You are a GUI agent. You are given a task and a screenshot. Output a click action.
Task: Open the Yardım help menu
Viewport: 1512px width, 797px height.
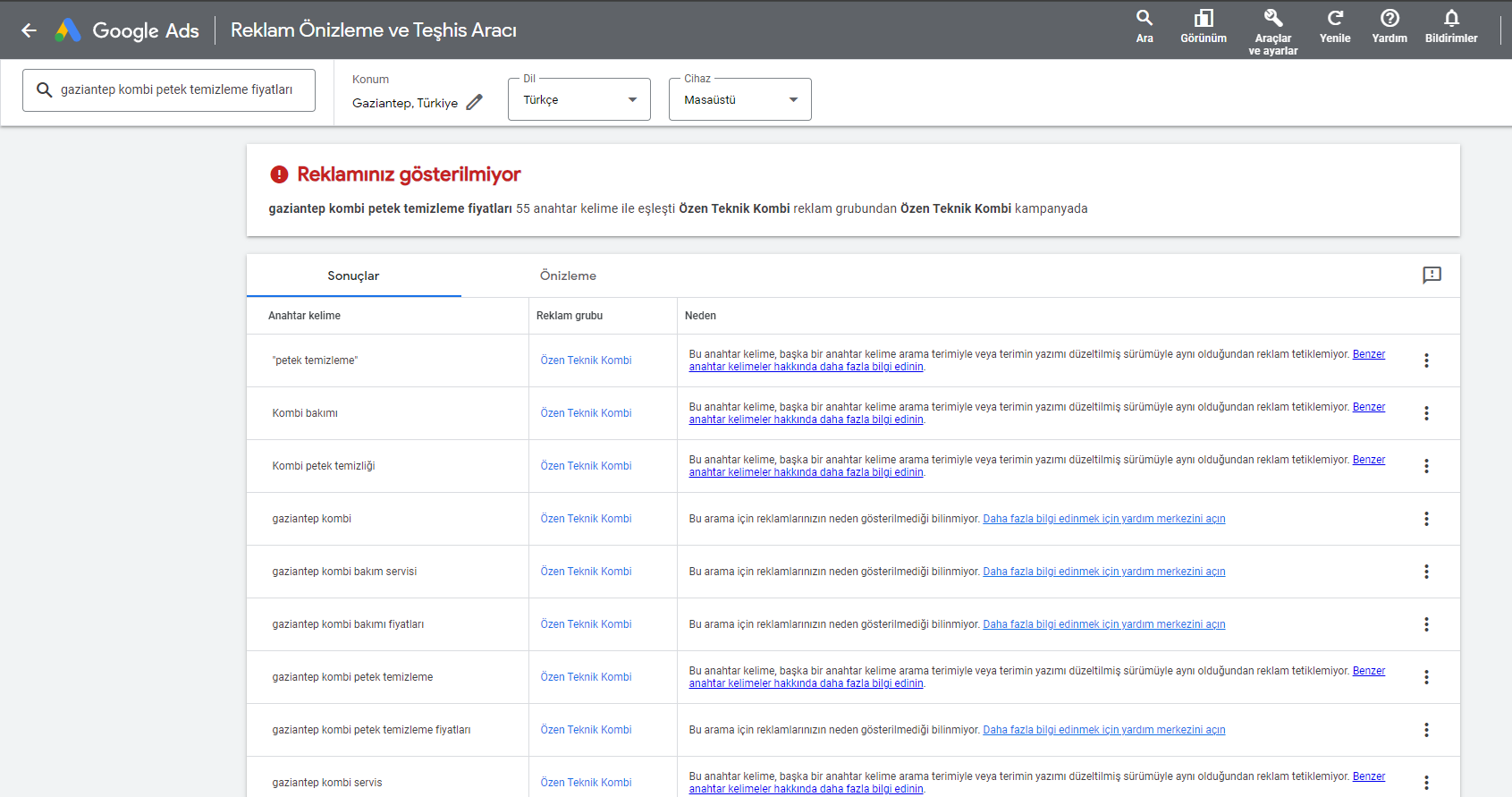(1390, 27)
